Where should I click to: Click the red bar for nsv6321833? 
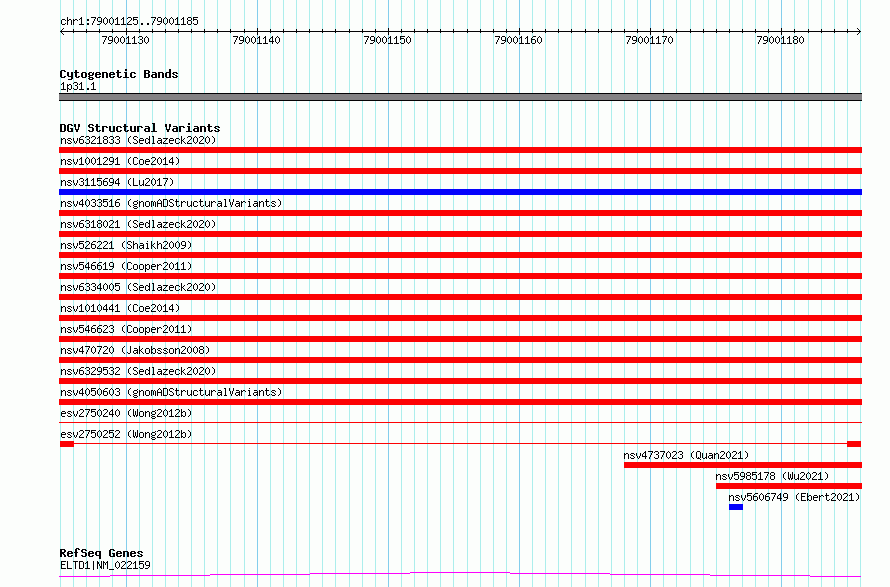460,150
